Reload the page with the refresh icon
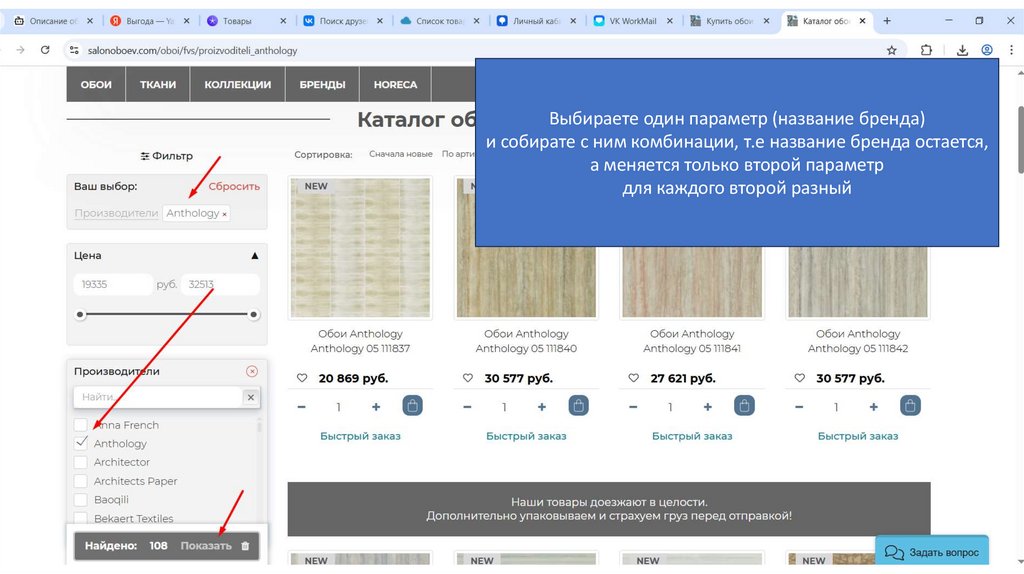Screen dimensions: 1024x574 (x=45, y=50)
